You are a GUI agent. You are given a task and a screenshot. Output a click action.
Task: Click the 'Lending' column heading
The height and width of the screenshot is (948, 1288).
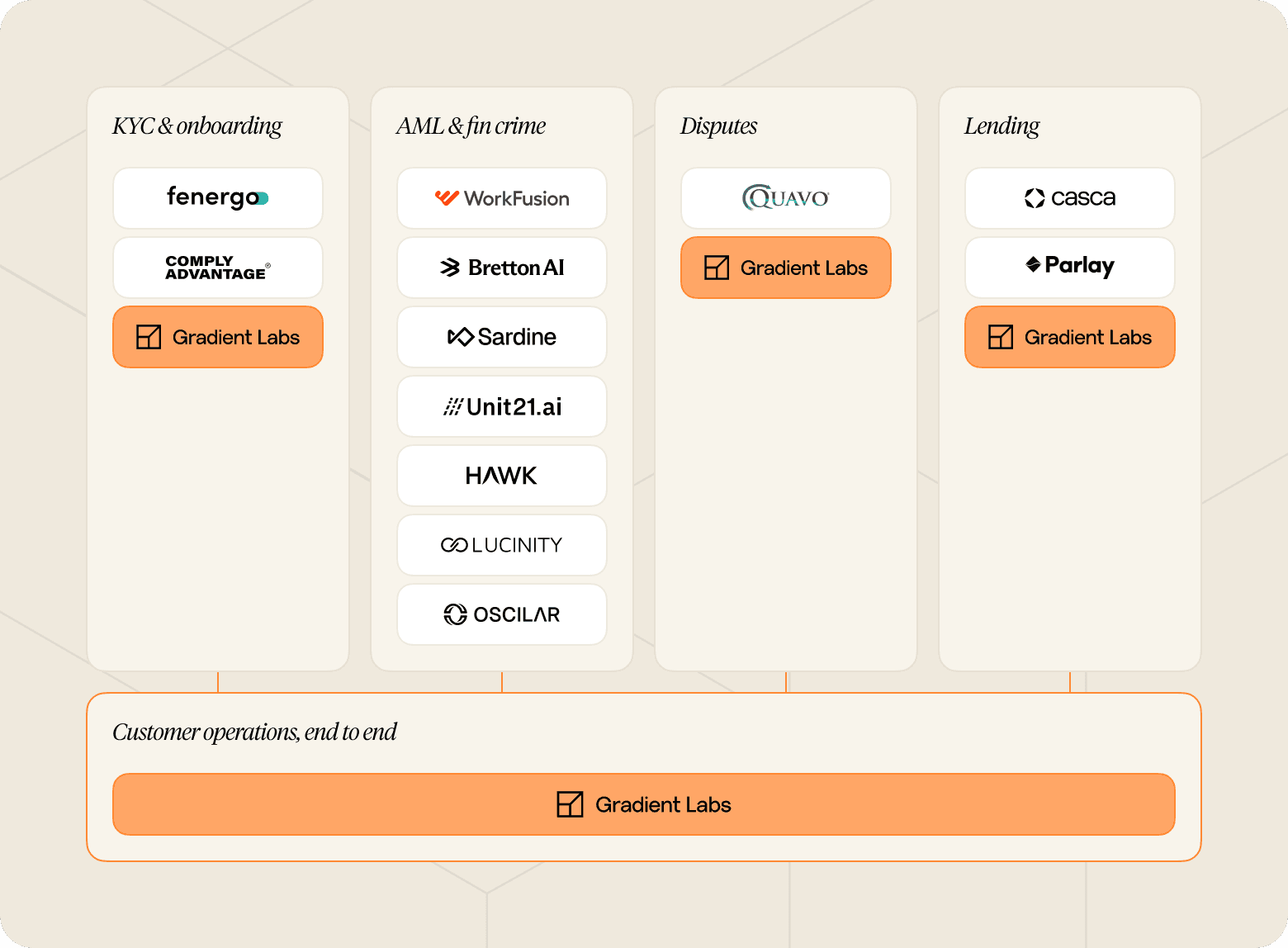pos(1002,126)
